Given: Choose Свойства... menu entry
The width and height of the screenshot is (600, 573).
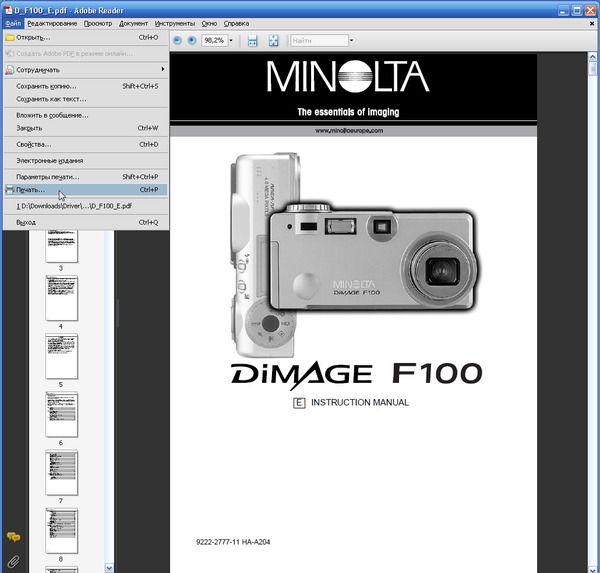Looking at the screenshot, I should 86,144.
